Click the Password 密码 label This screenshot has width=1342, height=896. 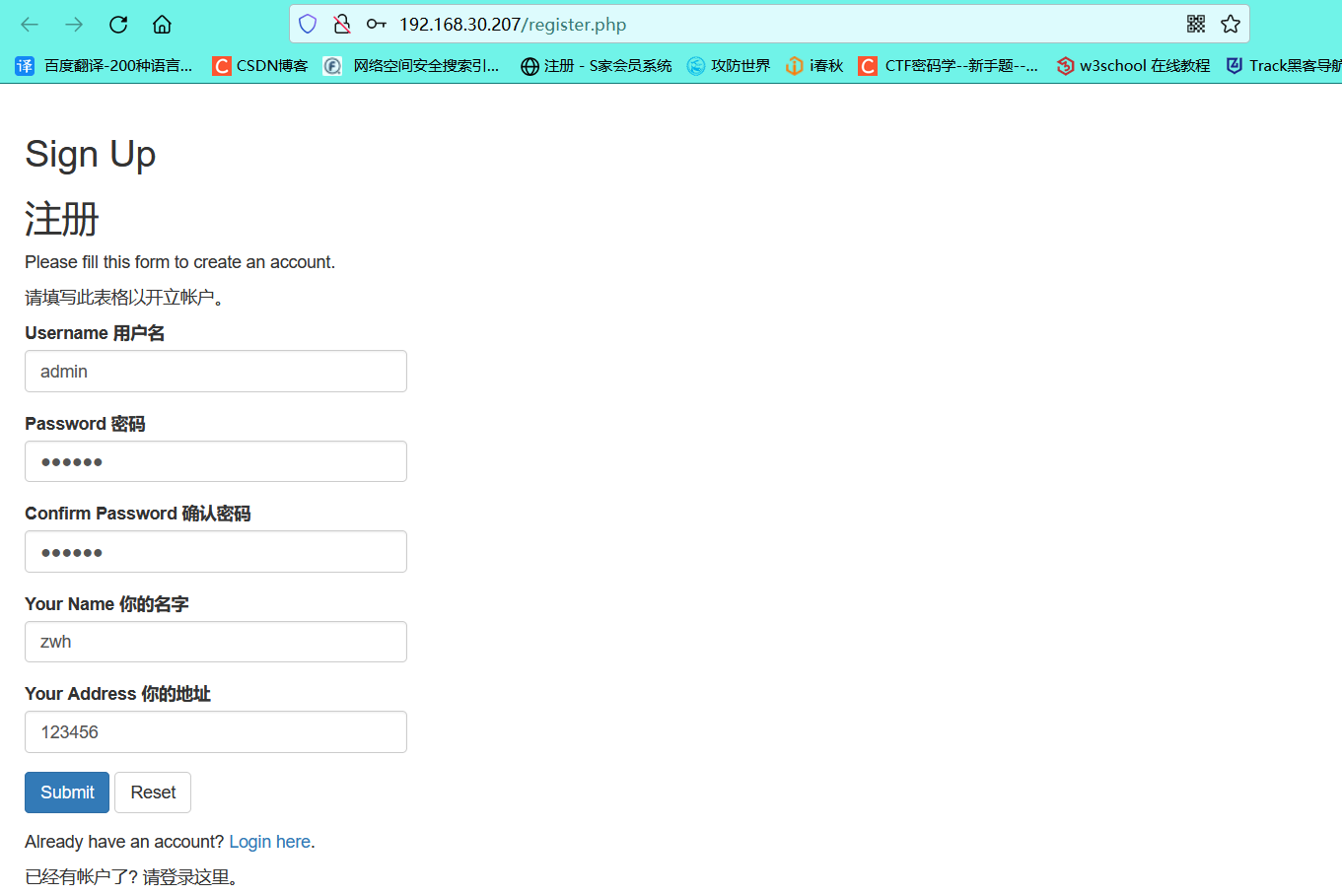coord(85,424)
